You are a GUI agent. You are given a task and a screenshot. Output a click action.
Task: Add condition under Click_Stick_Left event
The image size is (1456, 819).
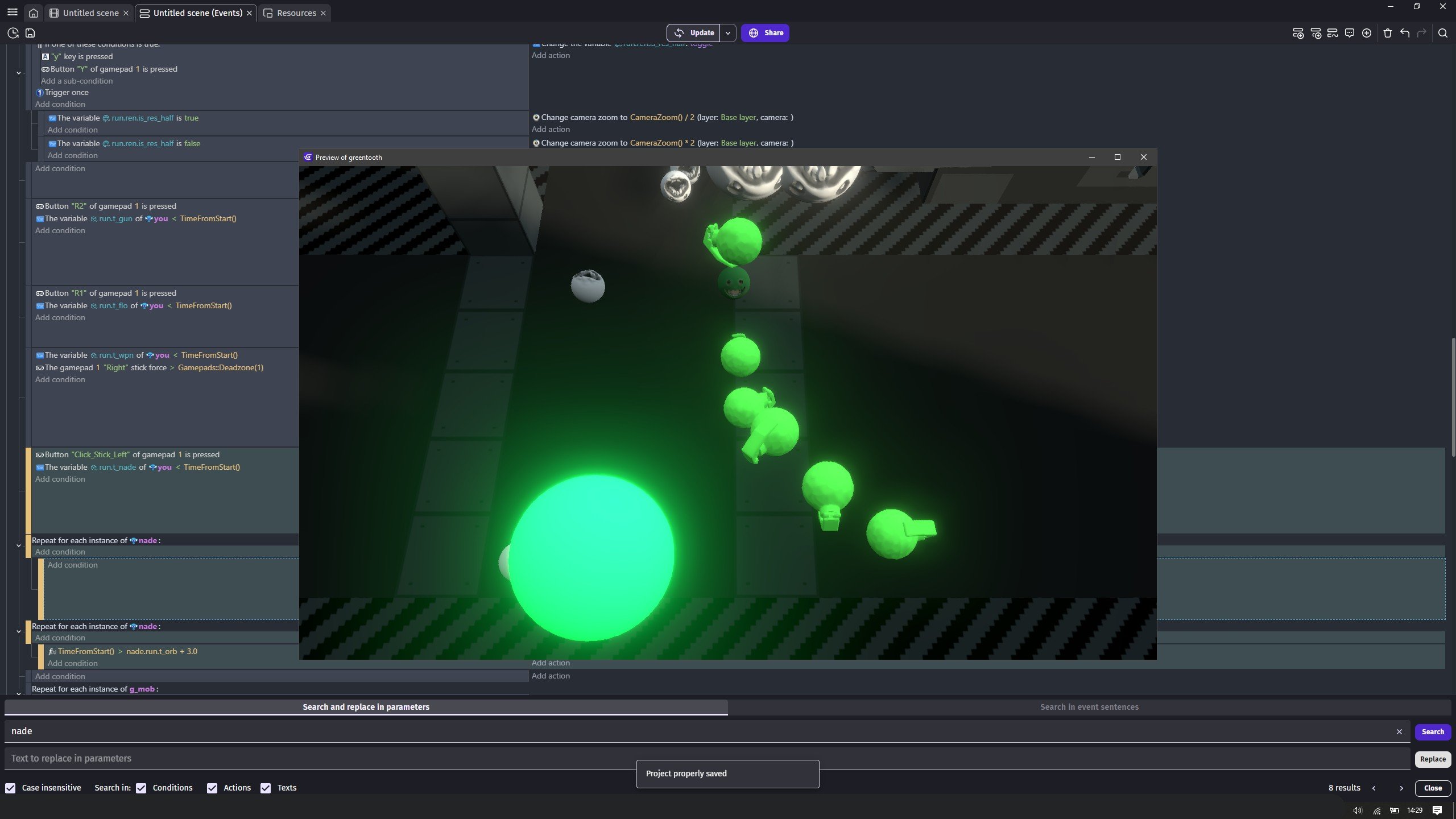60,479
